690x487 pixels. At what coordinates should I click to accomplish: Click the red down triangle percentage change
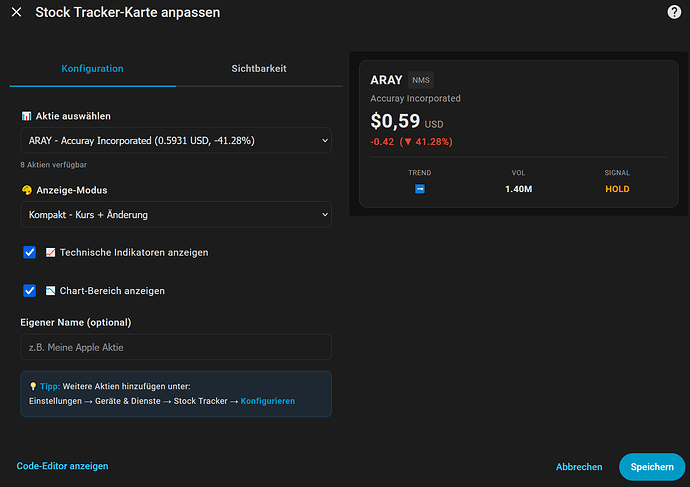tap(425, 142)
